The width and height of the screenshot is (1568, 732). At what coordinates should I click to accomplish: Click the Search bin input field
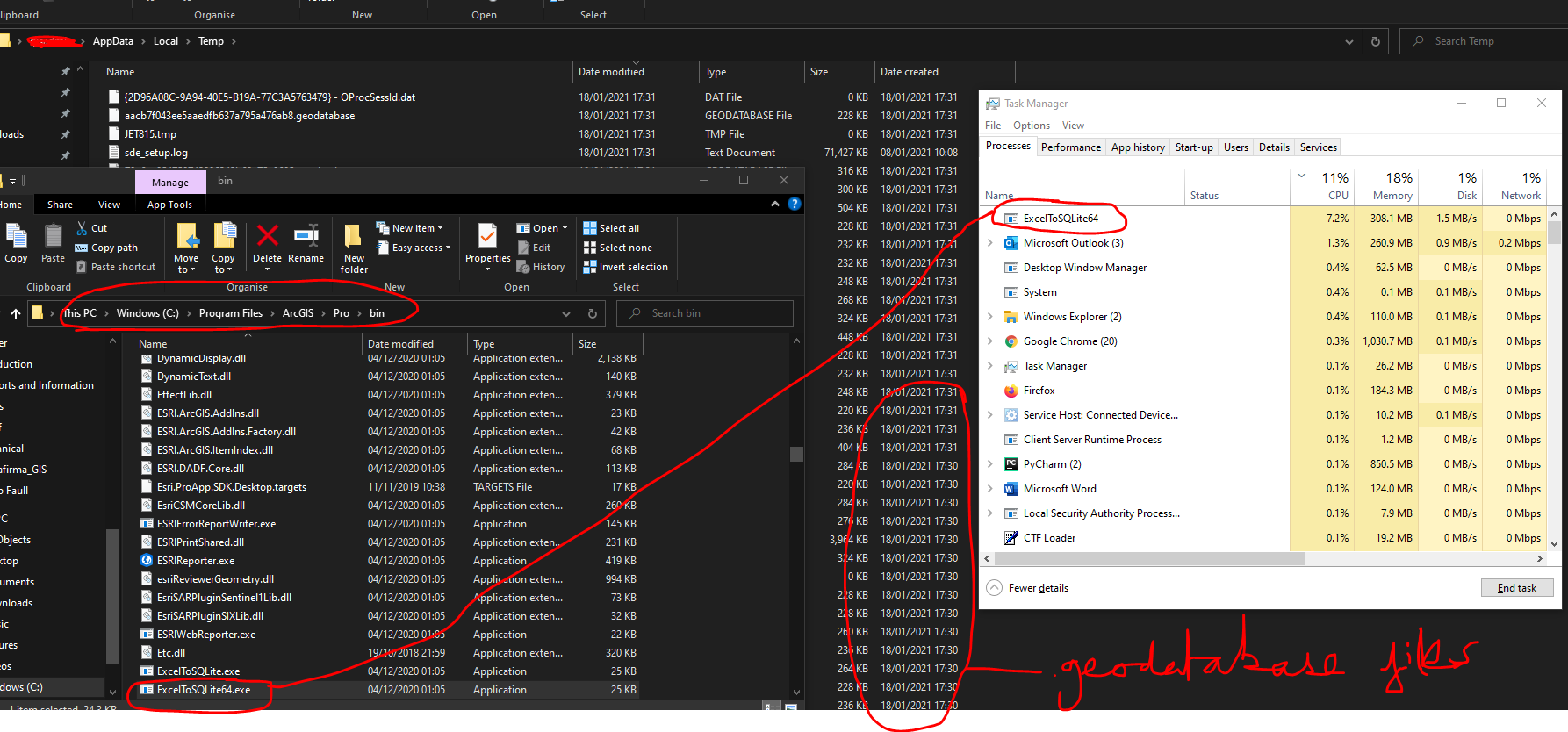[704, 313]
